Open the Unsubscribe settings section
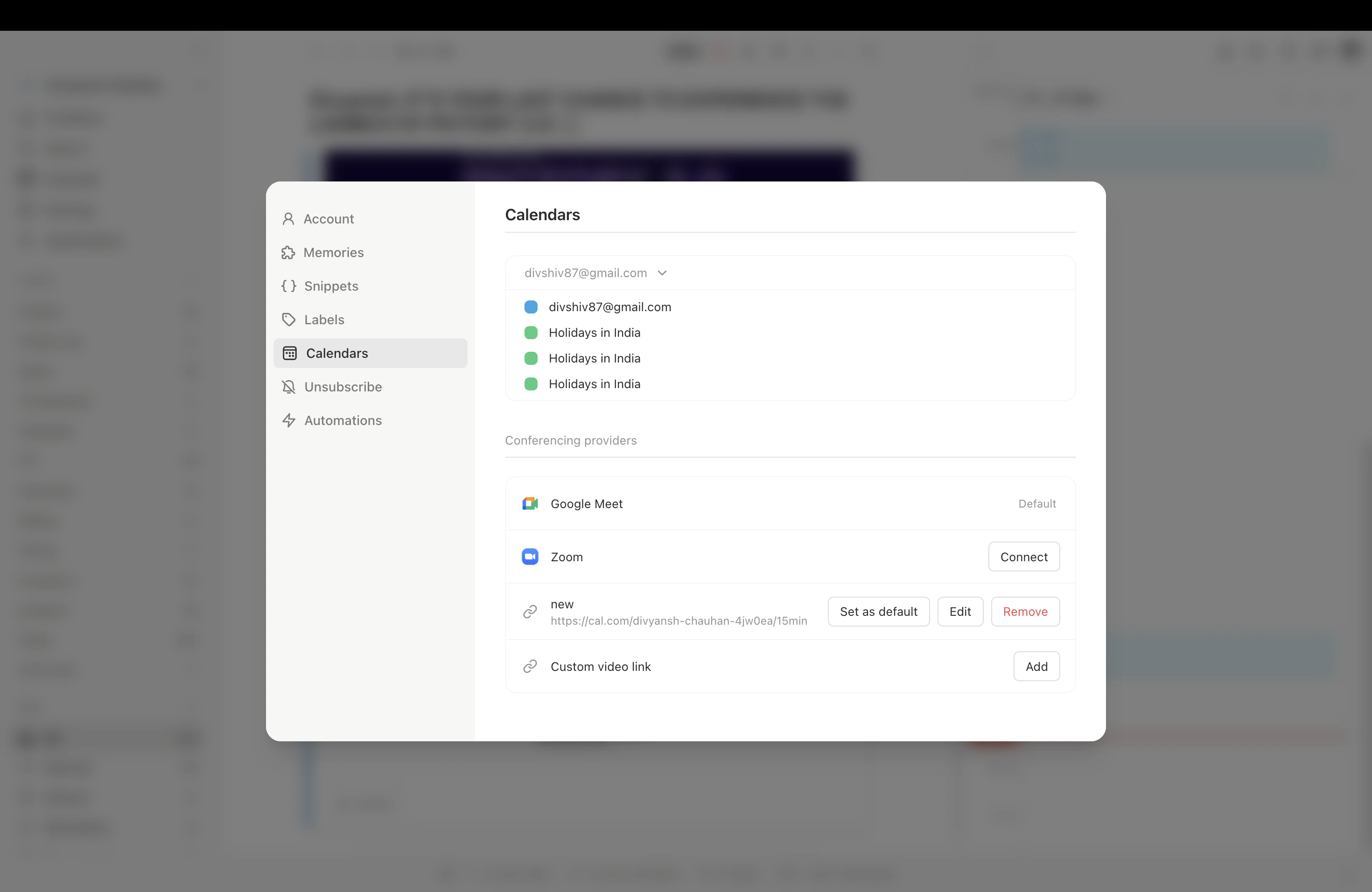This screenshot has width=1372, height=892. coord(343,387)
